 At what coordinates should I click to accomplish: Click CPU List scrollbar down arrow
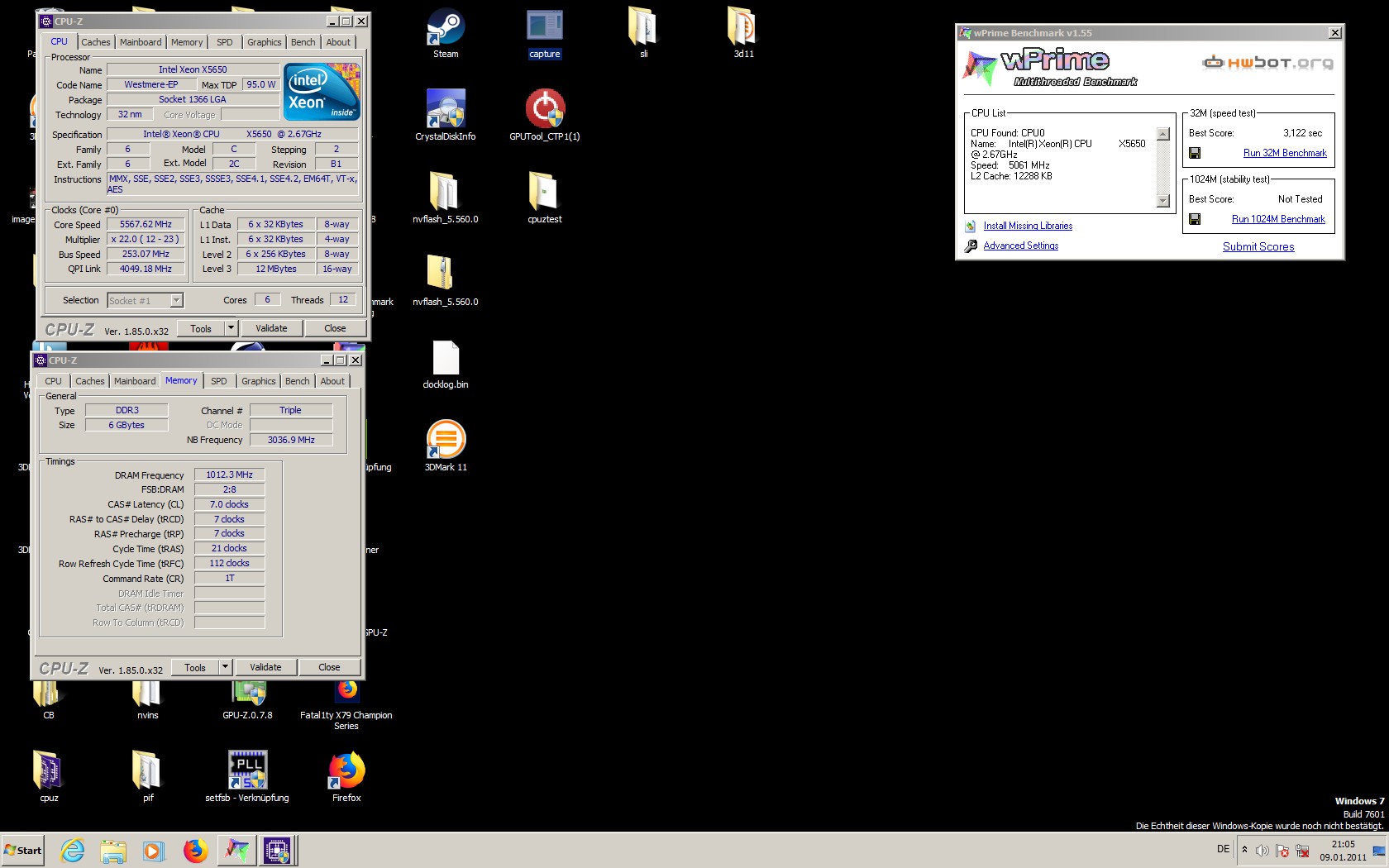pos(1163,201)
